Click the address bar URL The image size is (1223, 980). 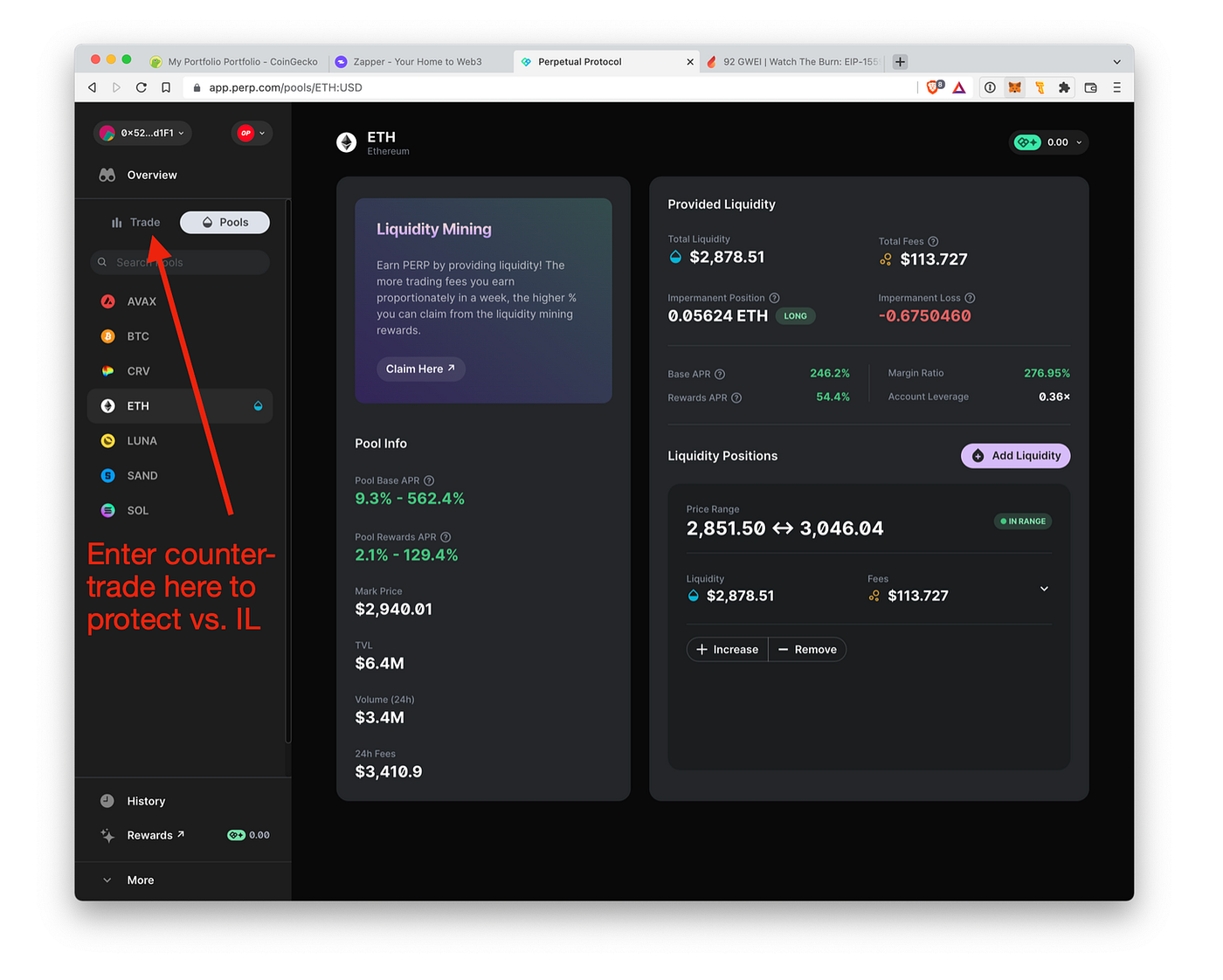tap(286, 87)
